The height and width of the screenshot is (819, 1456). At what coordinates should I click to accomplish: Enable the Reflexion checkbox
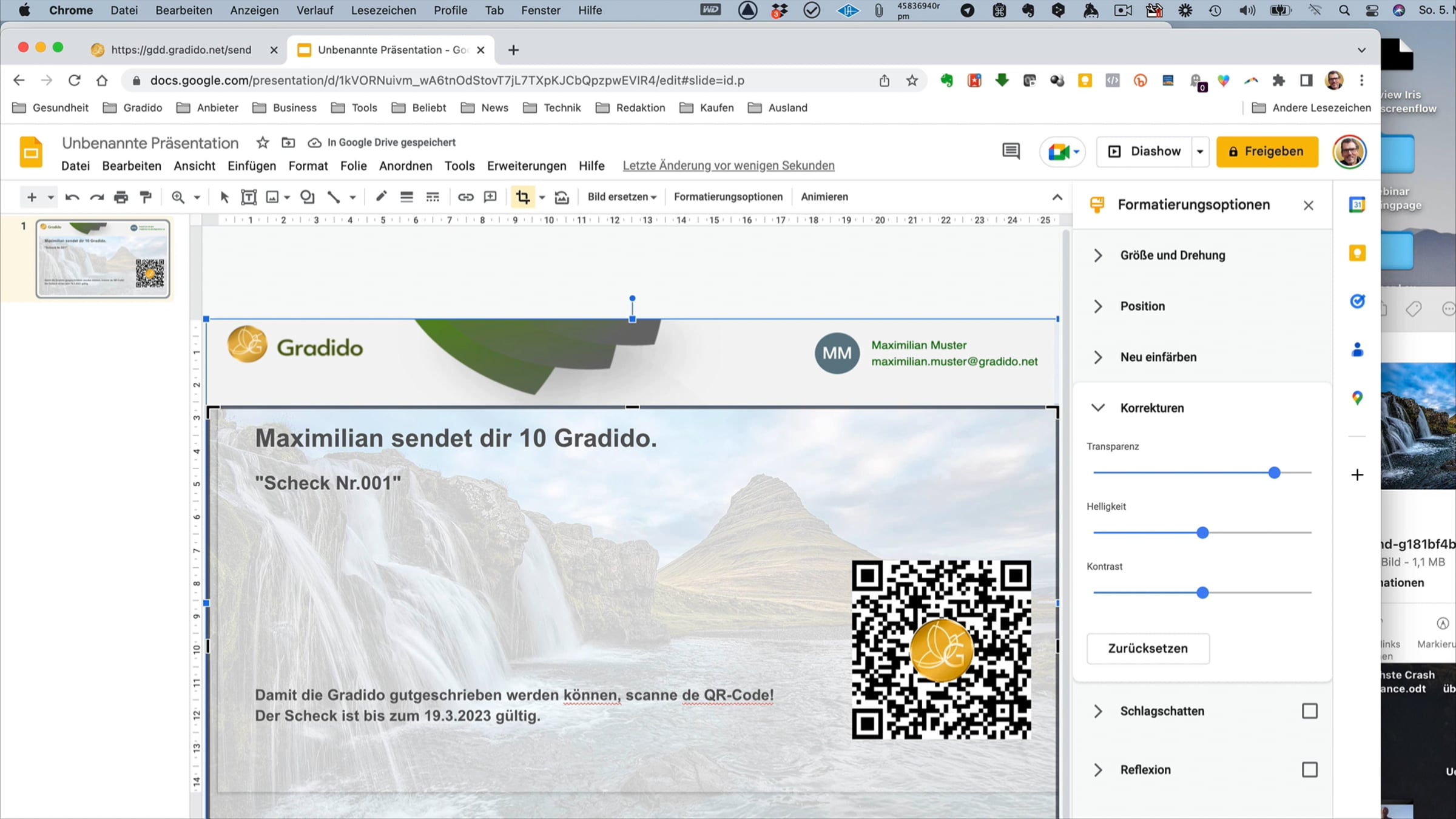click(1310, 770)
